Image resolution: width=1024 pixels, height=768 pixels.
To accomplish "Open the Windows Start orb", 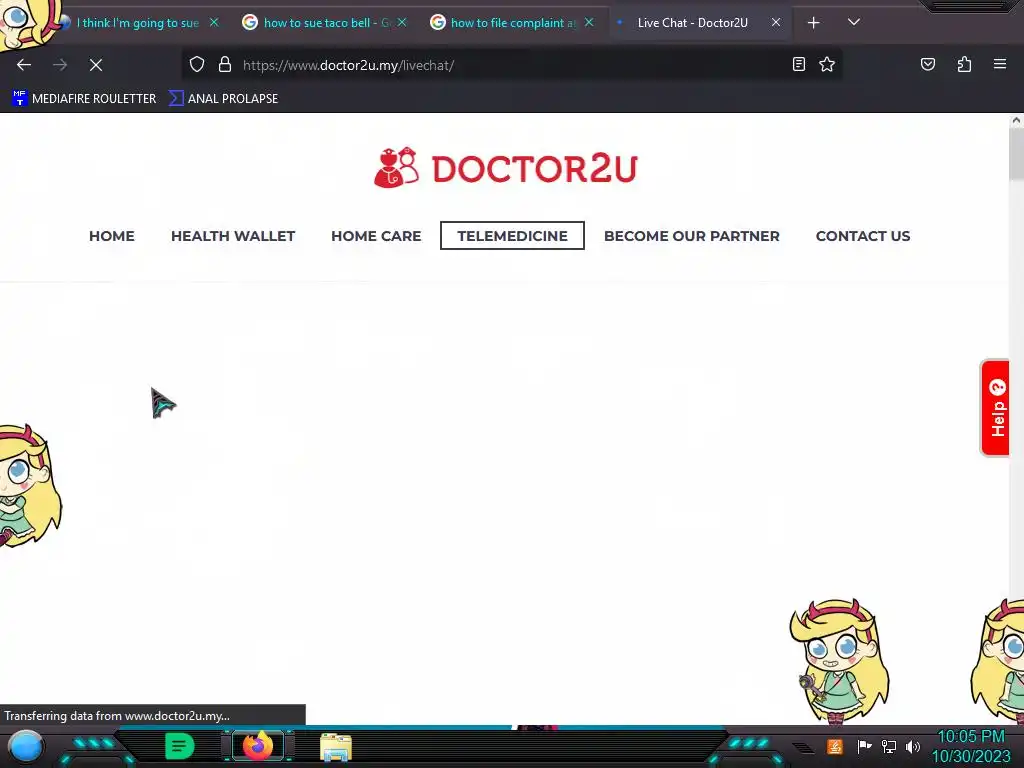I will (26, 746).
